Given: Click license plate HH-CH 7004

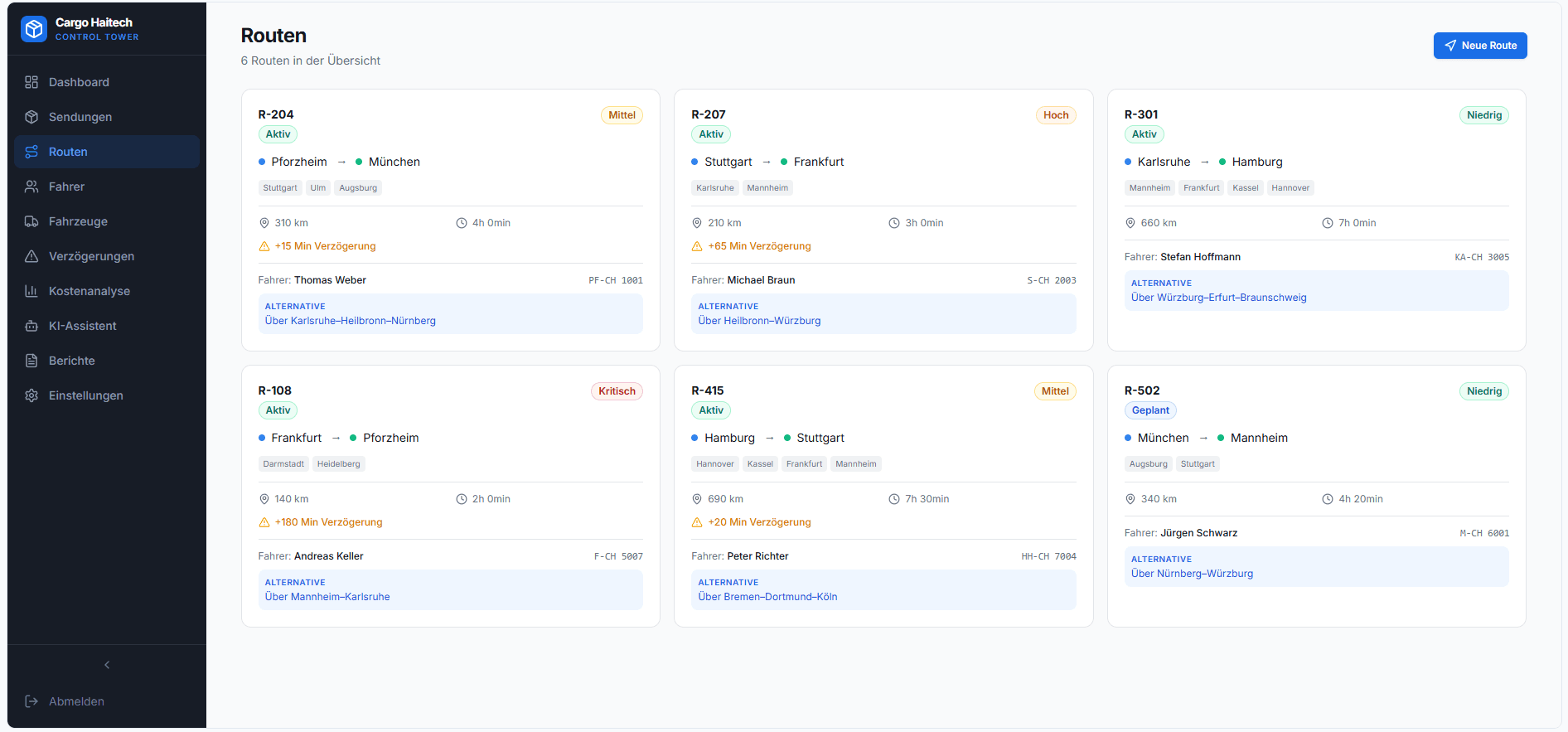Looking at the screenshot, I should 1048,556.
